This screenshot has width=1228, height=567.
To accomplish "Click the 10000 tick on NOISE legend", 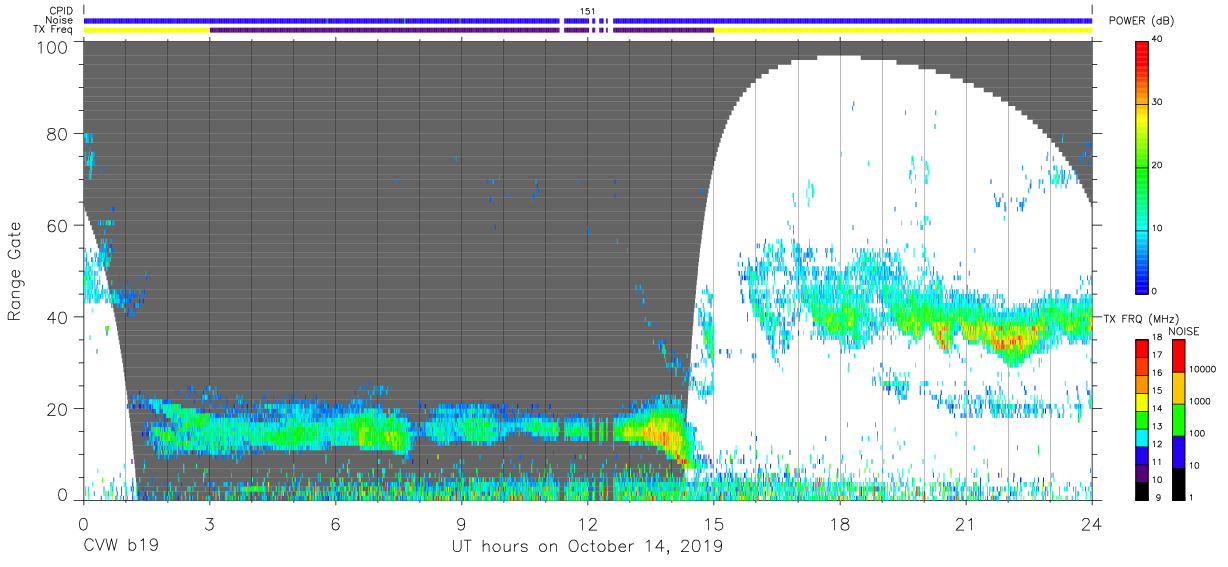I will tap(1202, 367).
